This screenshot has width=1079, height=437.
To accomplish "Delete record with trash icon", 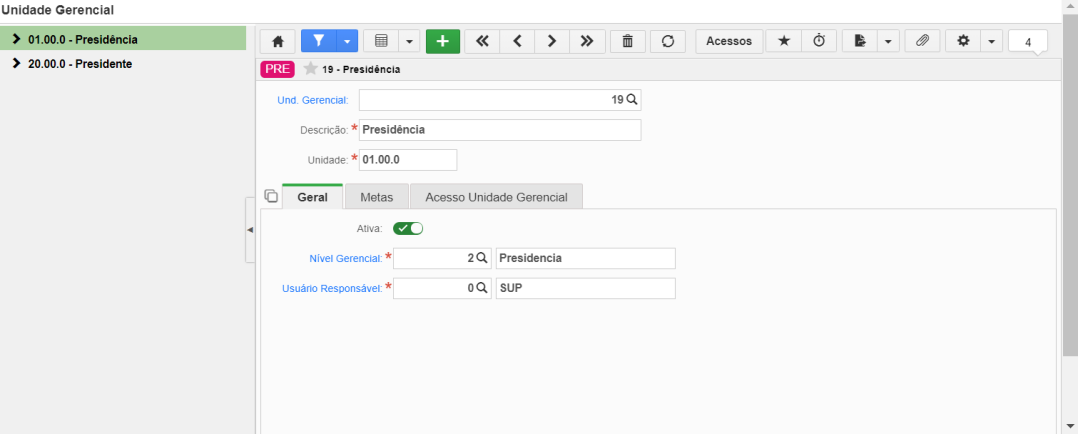I will pos(628,41).
